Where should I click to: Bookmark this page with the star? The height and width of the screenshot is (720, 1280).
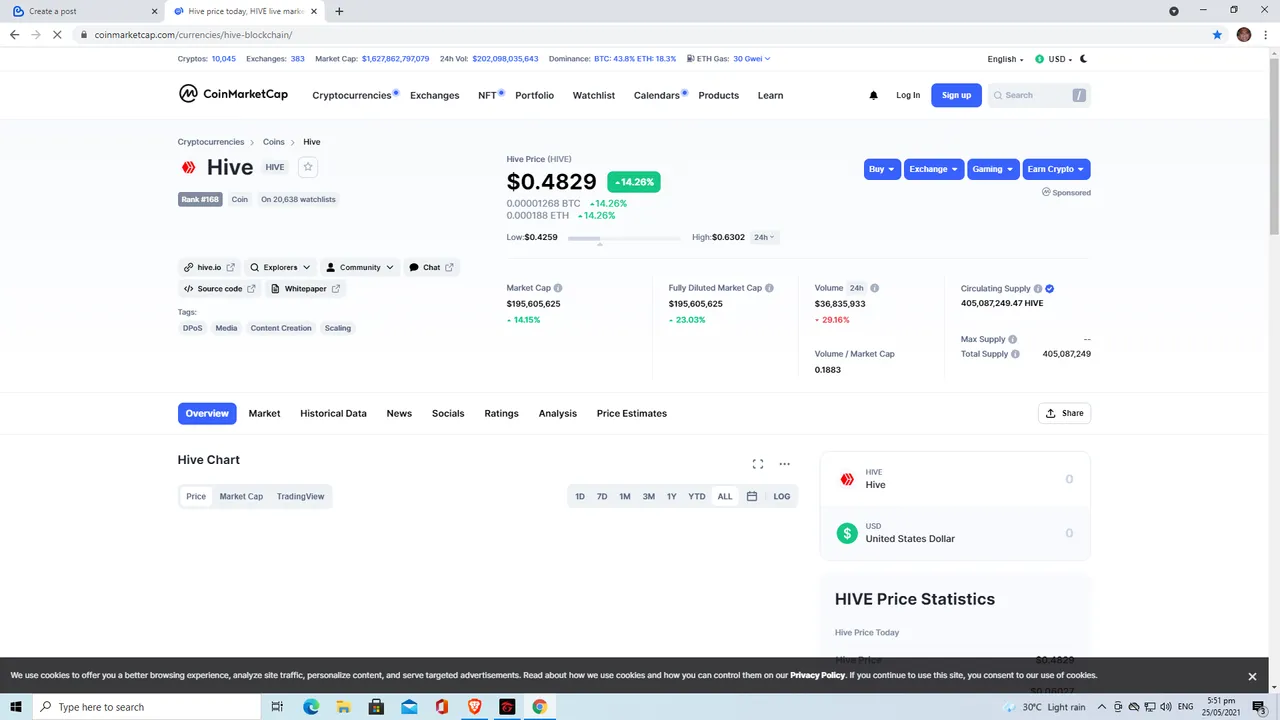[x=1217, y=34]
